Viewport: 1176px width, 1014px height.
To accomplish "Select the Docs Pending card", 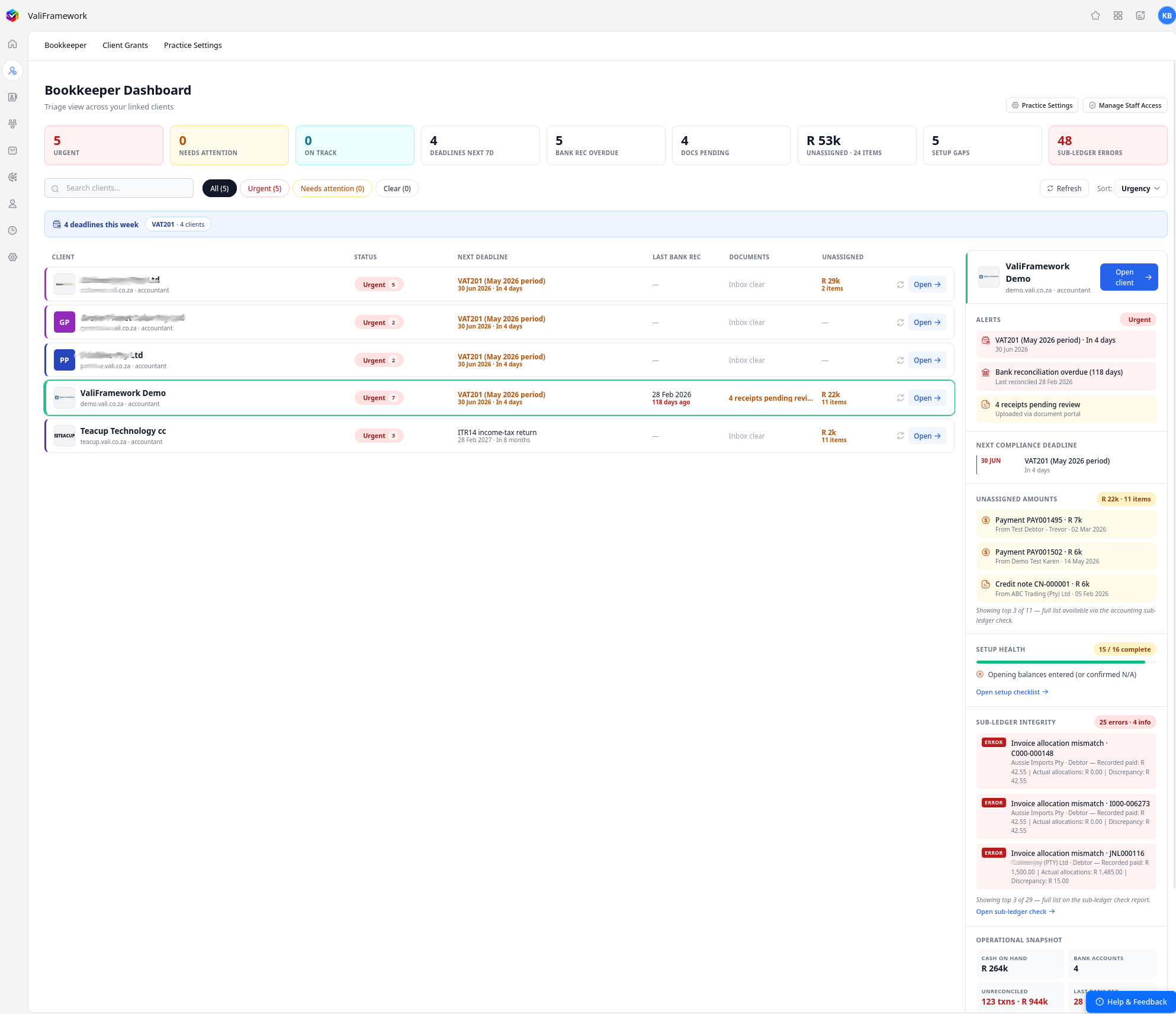I will click(731, 145).
